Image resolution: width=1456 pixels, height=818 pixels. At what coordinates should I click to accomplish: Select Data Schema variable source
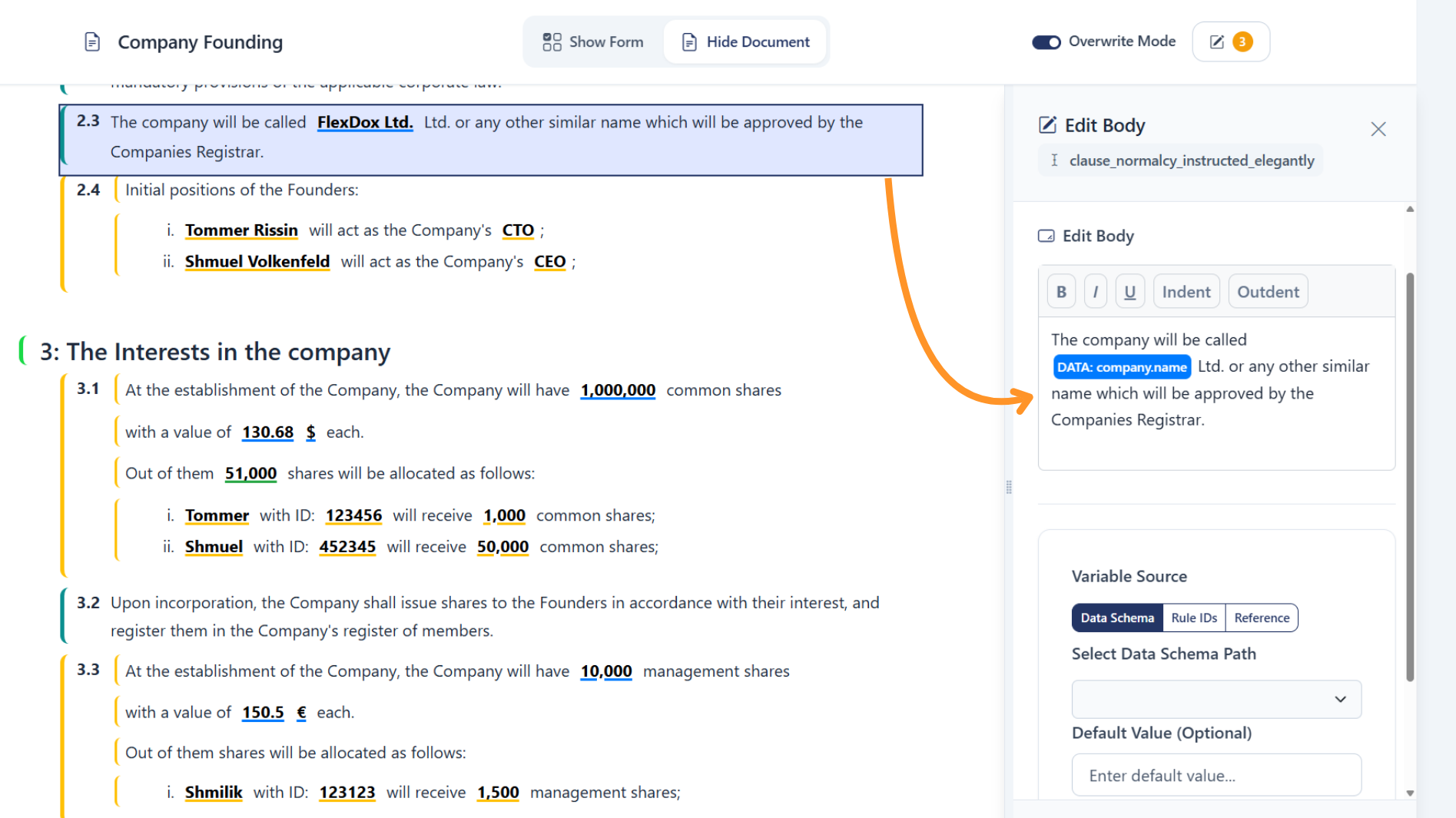[1117, 618]
